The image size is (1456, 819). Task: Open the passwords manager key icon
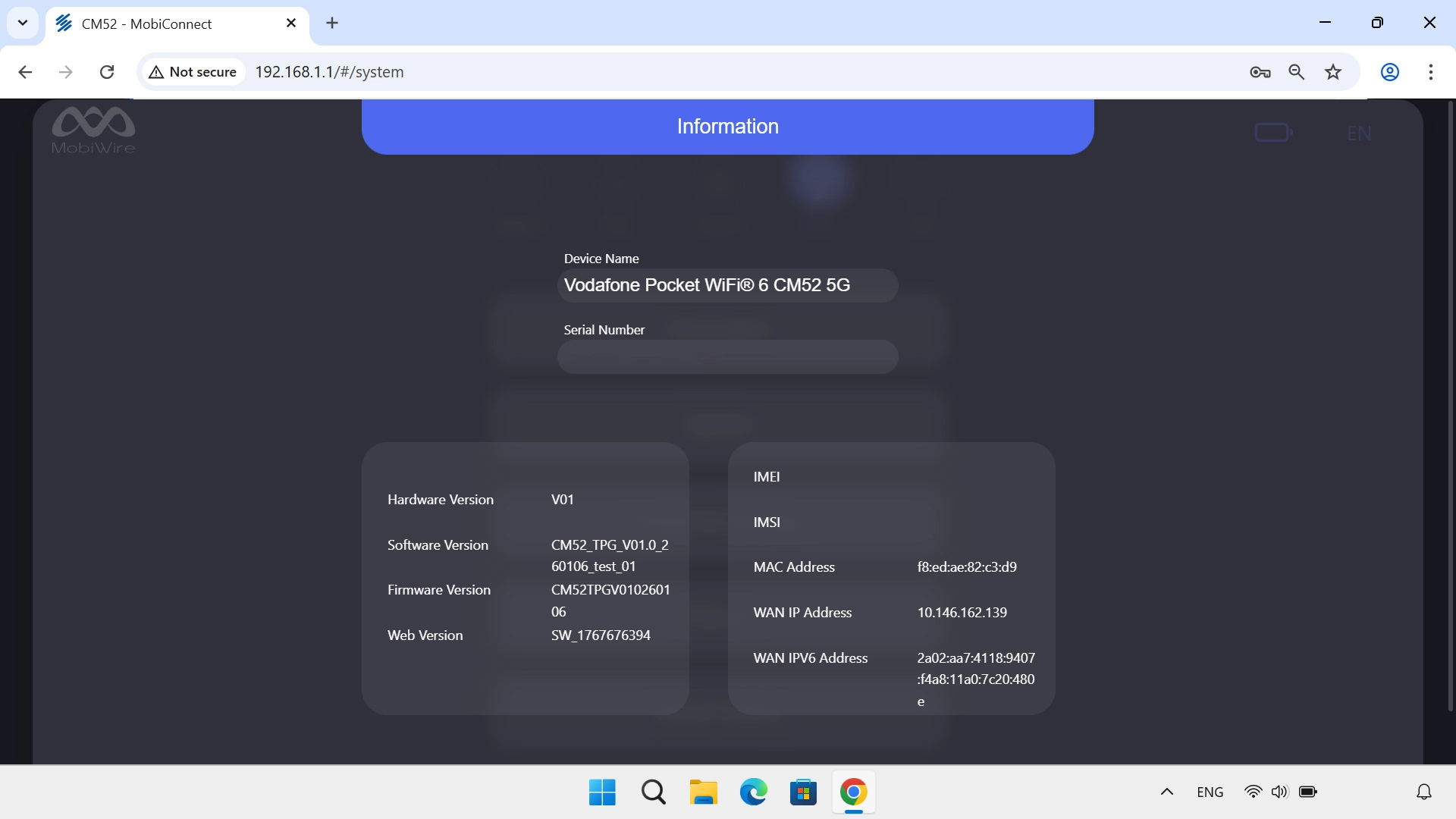1260,72
